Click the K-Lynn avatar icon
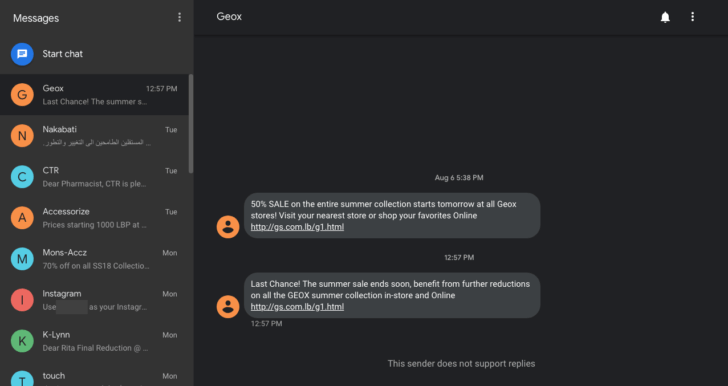The height and width of the screenshot is (386, 728). click(22, 341)
